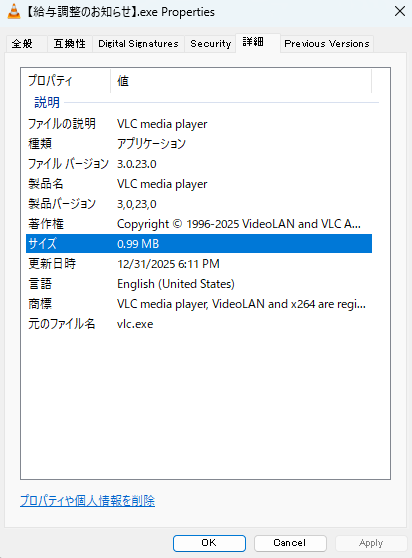Open the Security tab
Viewport: 412px width, 558px height.
210,44
